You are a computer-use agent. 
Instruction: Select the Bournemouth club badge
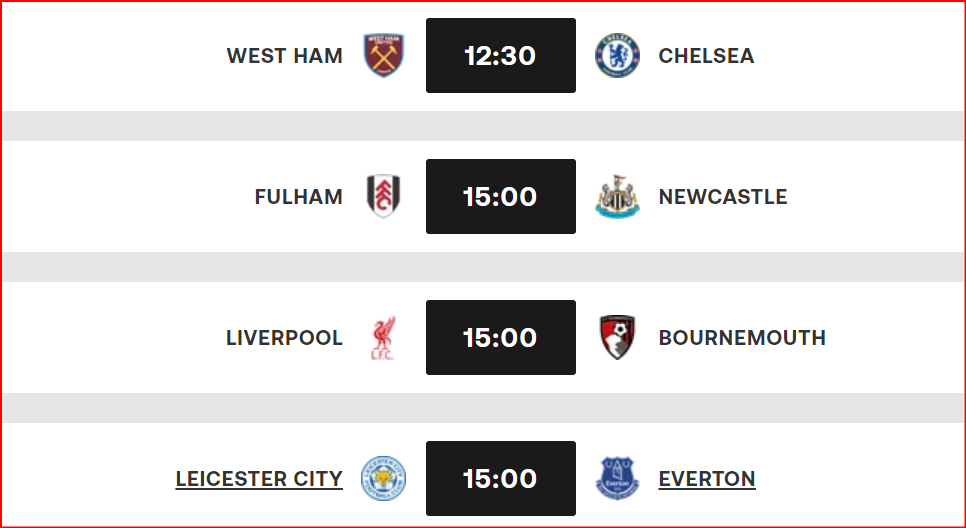[616, 338]
